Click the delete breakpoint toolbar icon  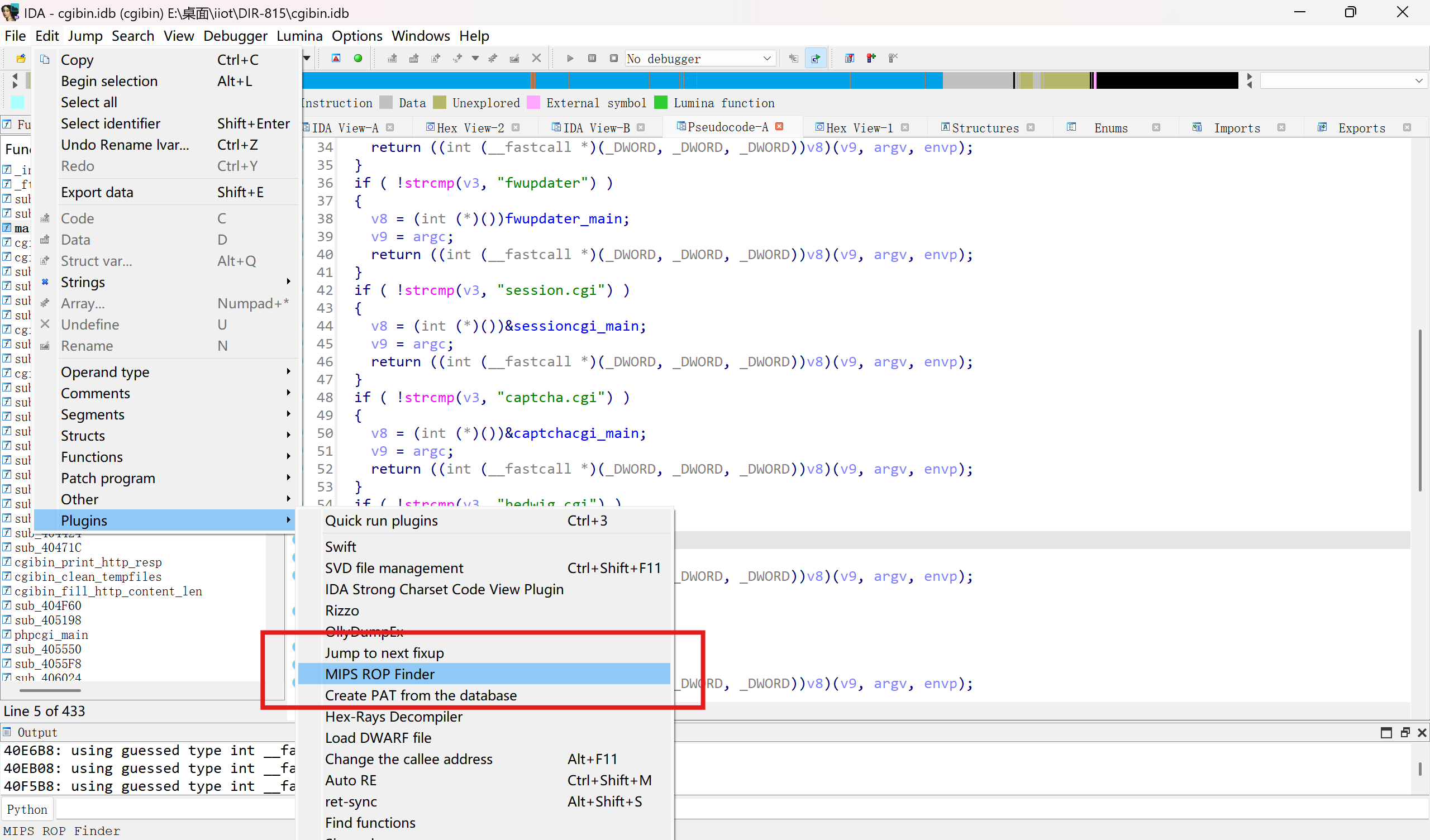(x=893, y=59)
